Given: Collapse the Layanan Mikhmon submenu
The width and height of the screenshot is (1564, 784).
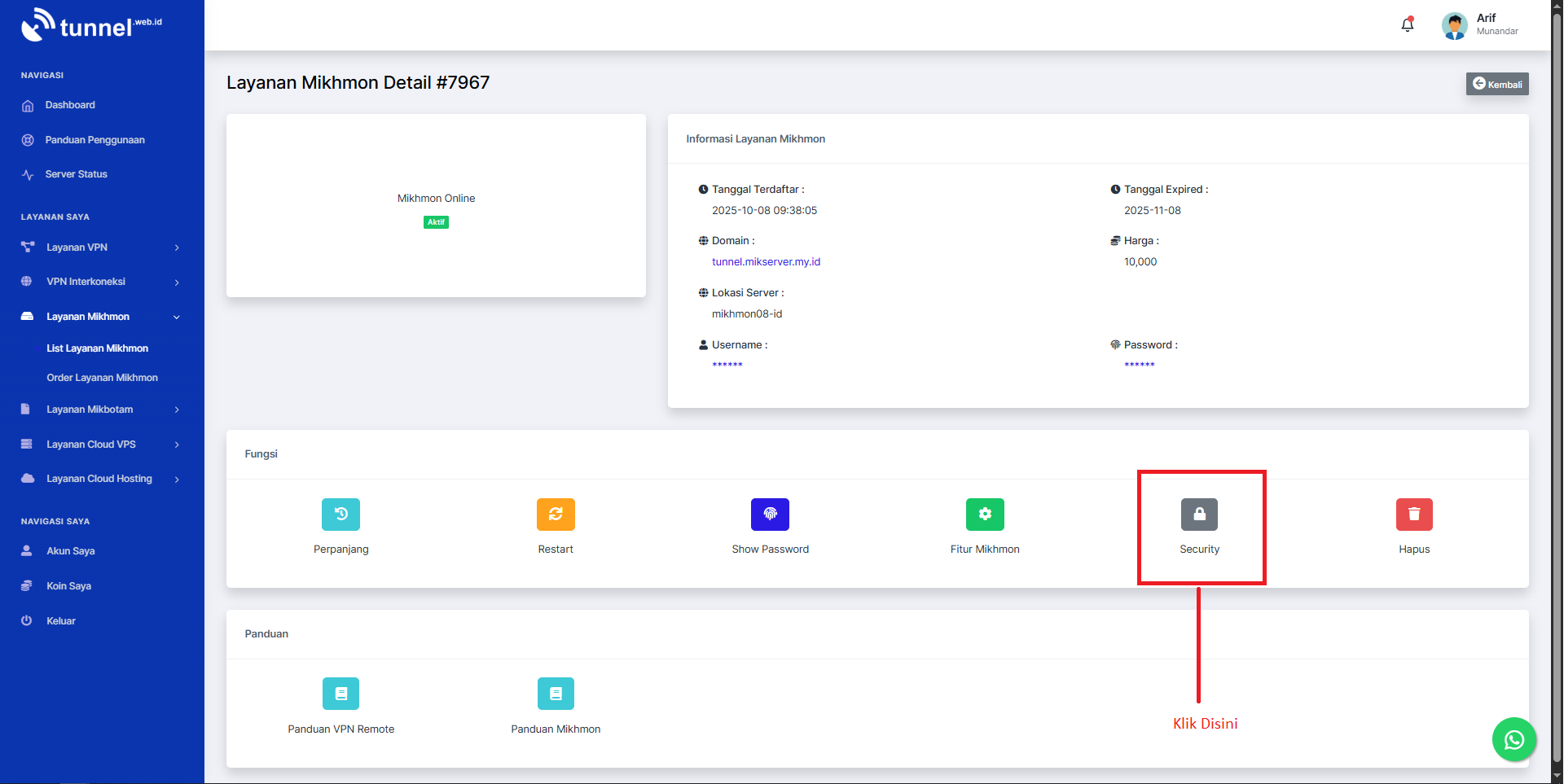Looking at the screenshot, I should 99,317.
